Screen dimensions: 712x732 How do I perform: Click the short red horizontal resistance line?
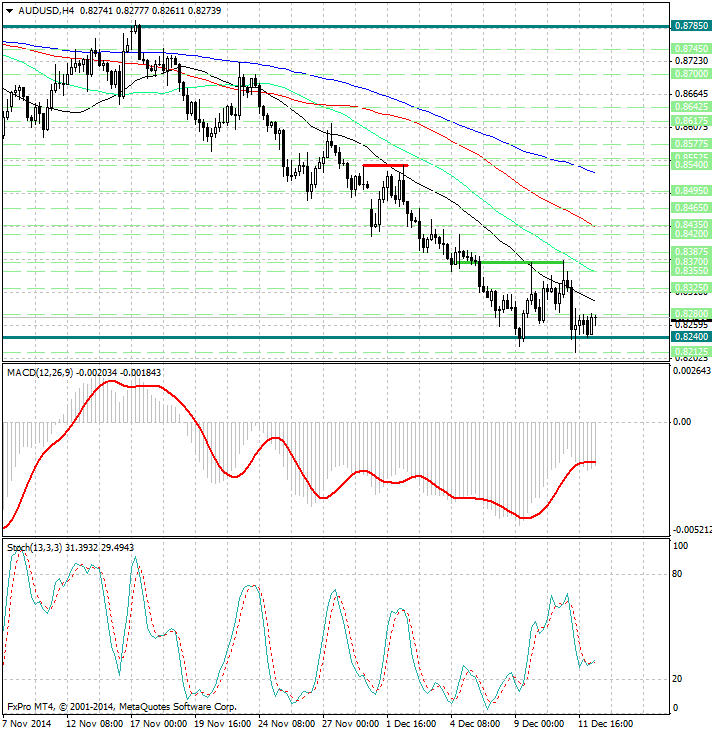pos(384,164)
